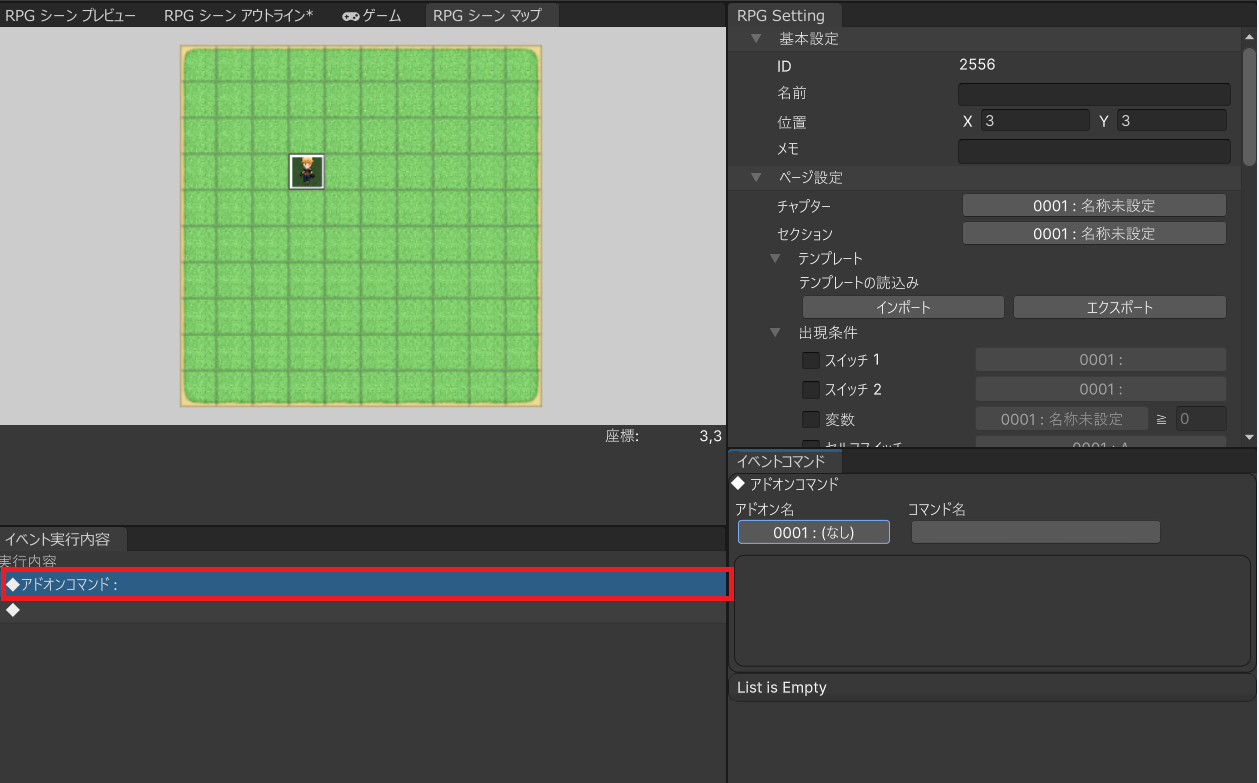
Task: Select the アドオンコマンド event row
Action: pyautogui.click(x=366, y=584)
